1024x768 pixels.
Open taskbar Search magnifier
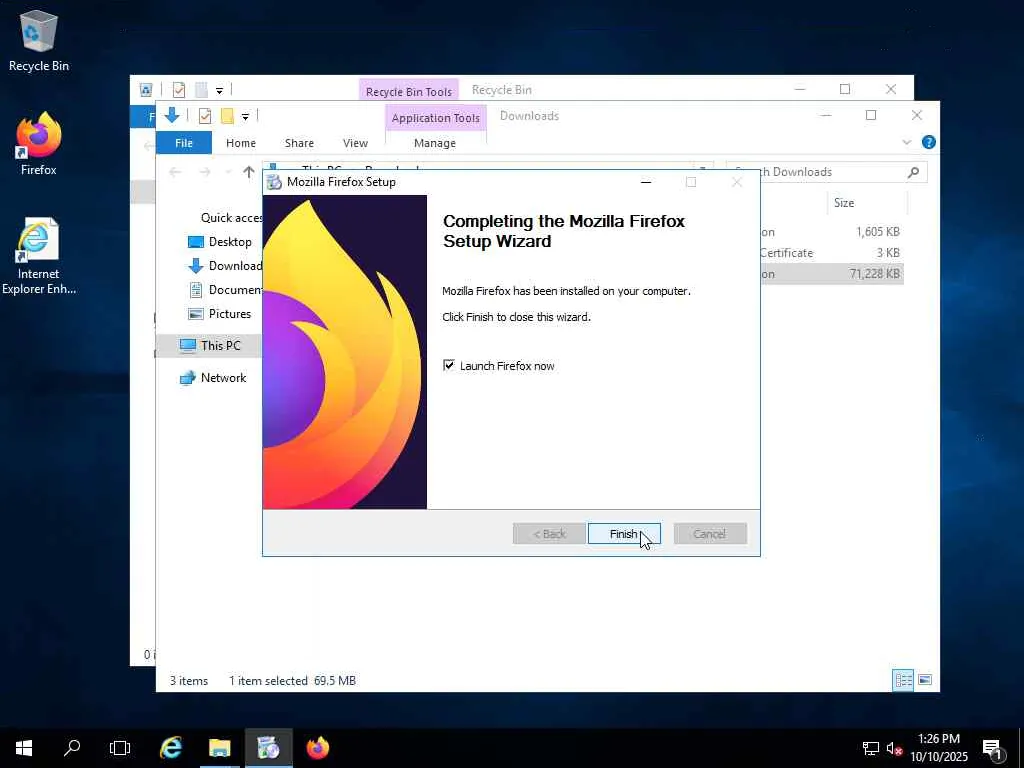click(x=72, y=748)
